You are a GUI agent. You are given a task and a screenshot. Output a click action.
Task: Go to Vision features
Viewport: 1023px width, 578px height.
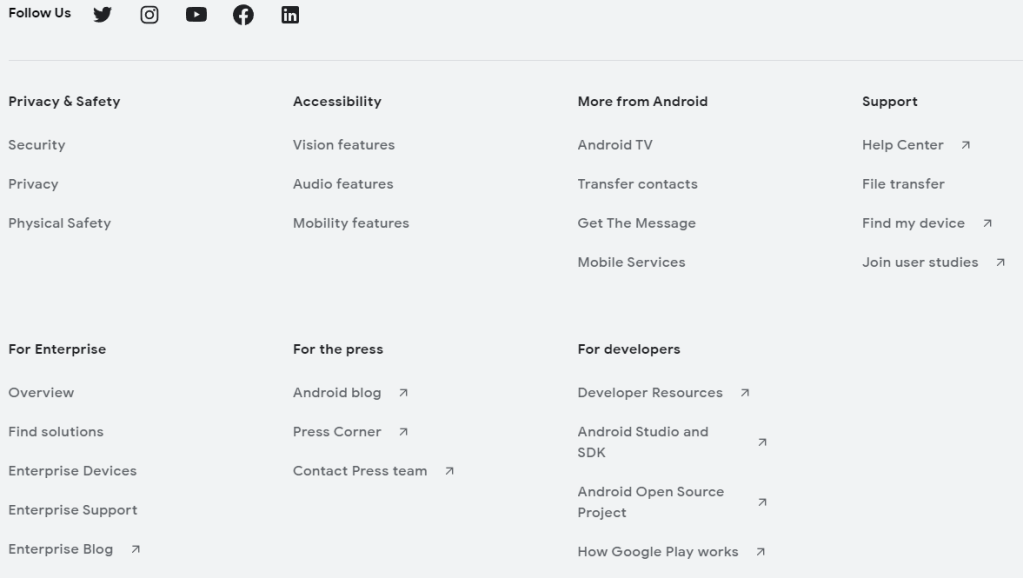pos(344,145)
